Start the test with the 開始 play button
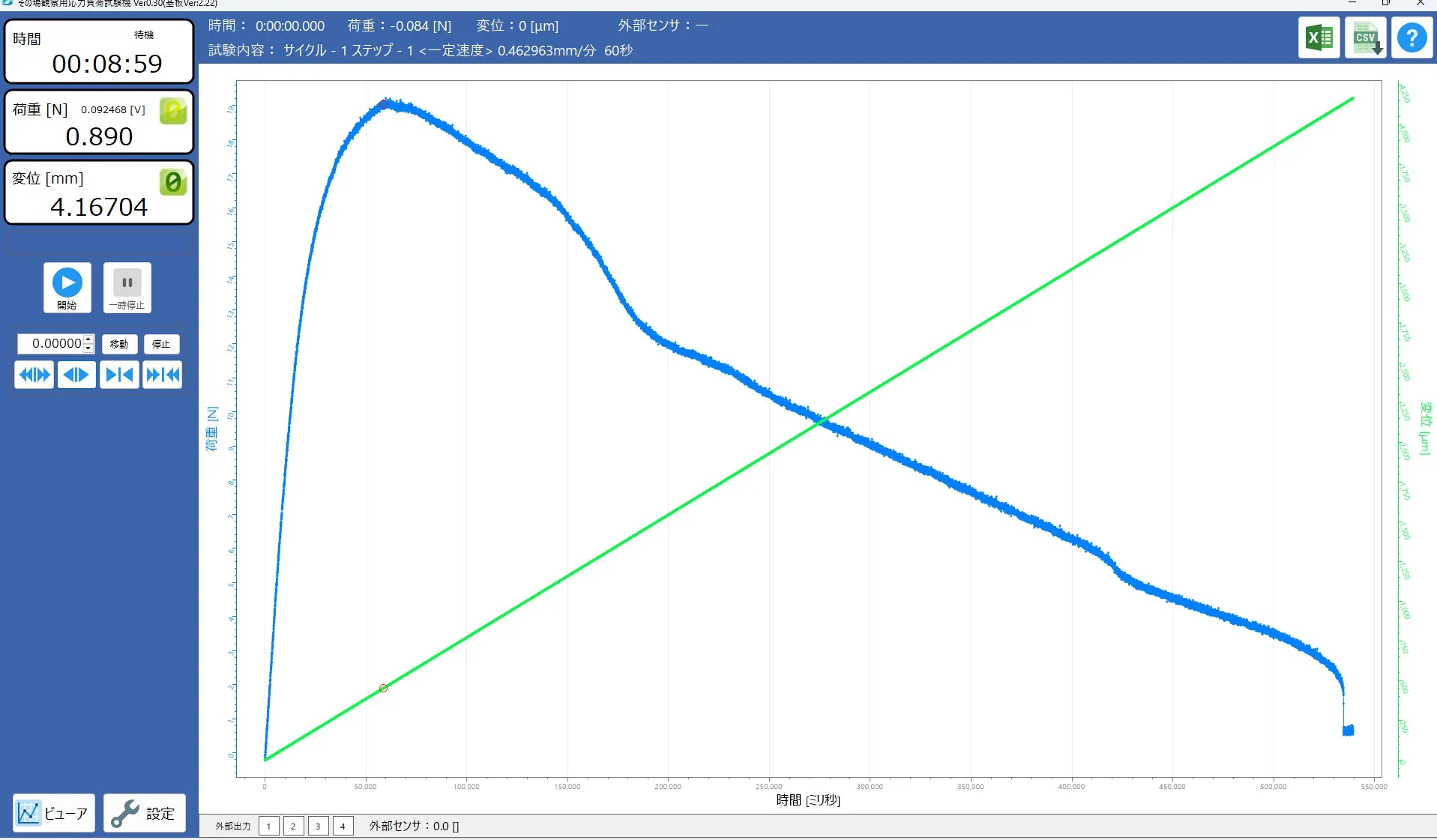 coord(67,287)
